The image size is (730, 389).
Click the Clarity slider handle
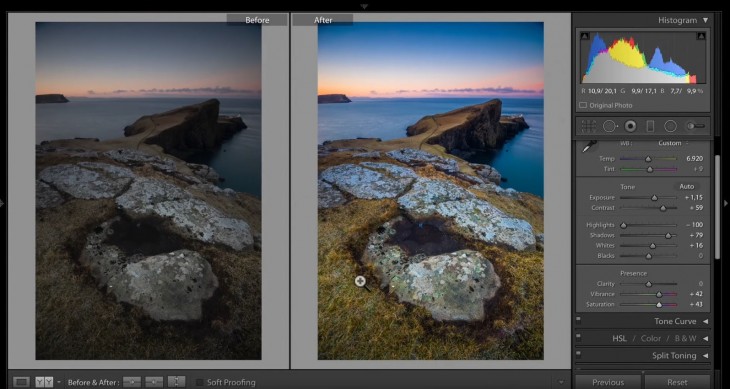click(x=649, y=284)
